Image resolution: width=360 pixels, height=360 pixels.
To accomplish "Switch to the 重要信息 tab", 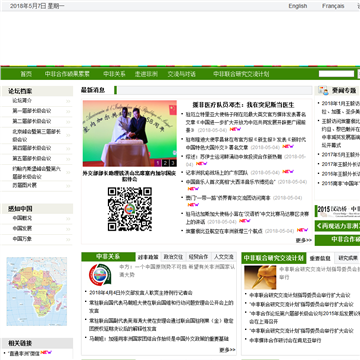I will coord(320,258).
